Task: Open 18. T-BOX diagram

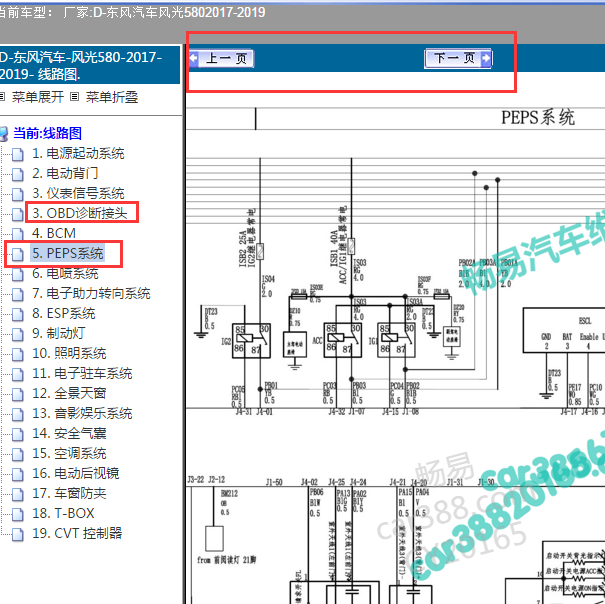Action: point(63,513)
